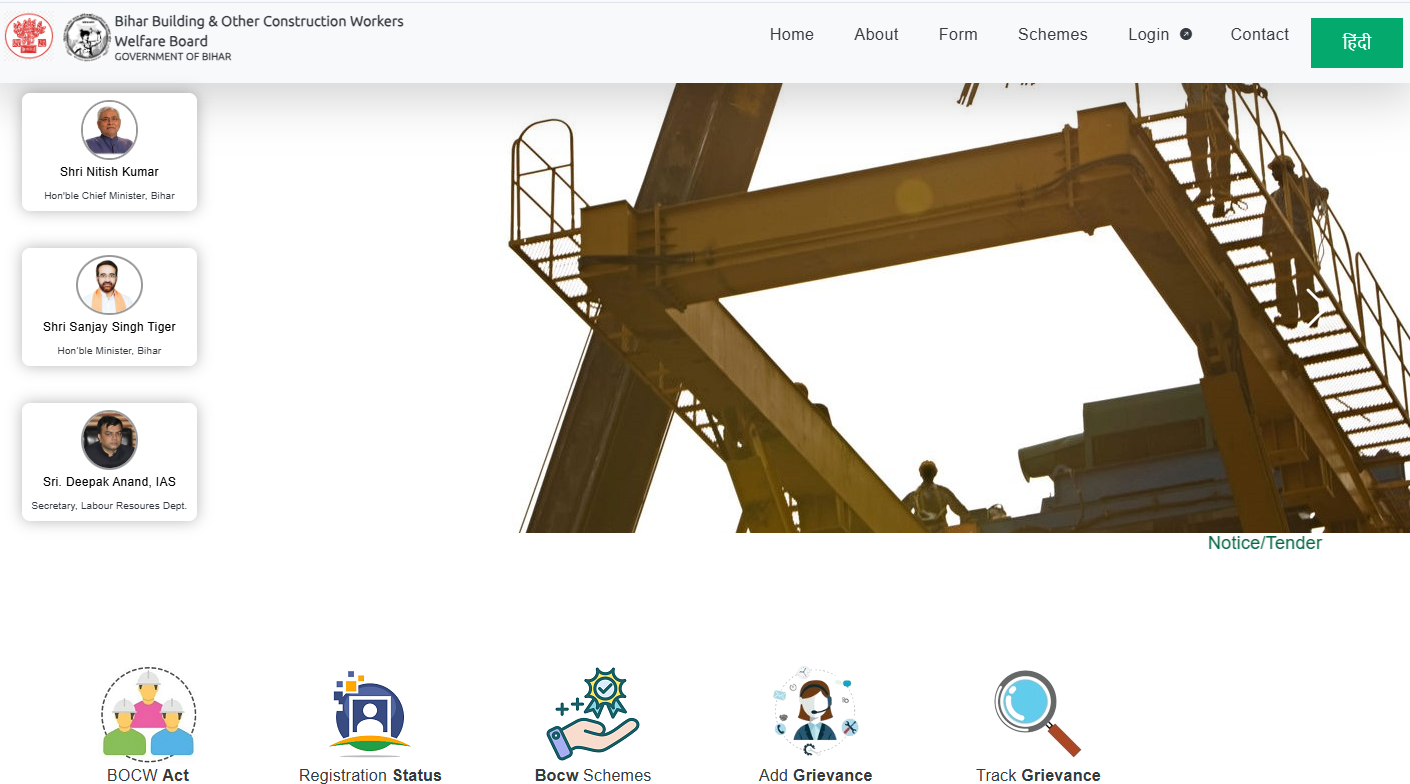Expand the Schemes menu

tap(1052, 34)
